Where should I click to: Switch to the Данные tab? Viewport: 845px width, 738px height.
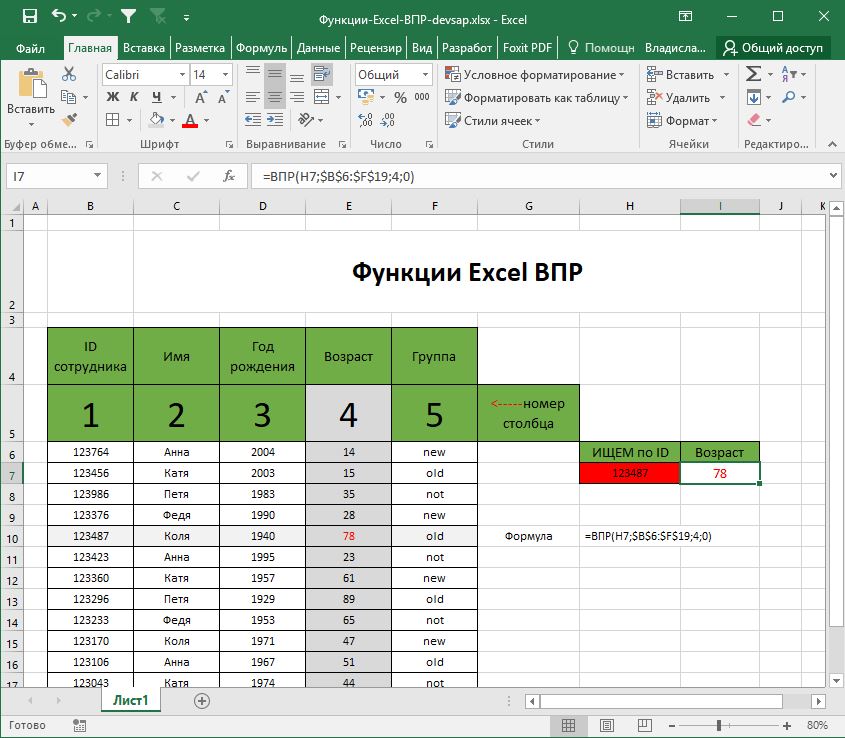318,48
